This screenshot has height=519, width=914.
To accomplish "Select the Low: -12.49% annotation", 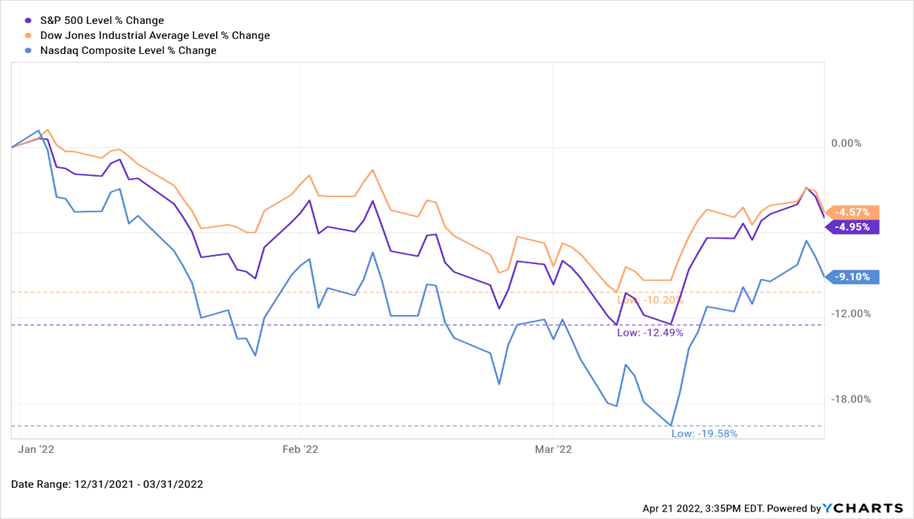I will [650, 332].
